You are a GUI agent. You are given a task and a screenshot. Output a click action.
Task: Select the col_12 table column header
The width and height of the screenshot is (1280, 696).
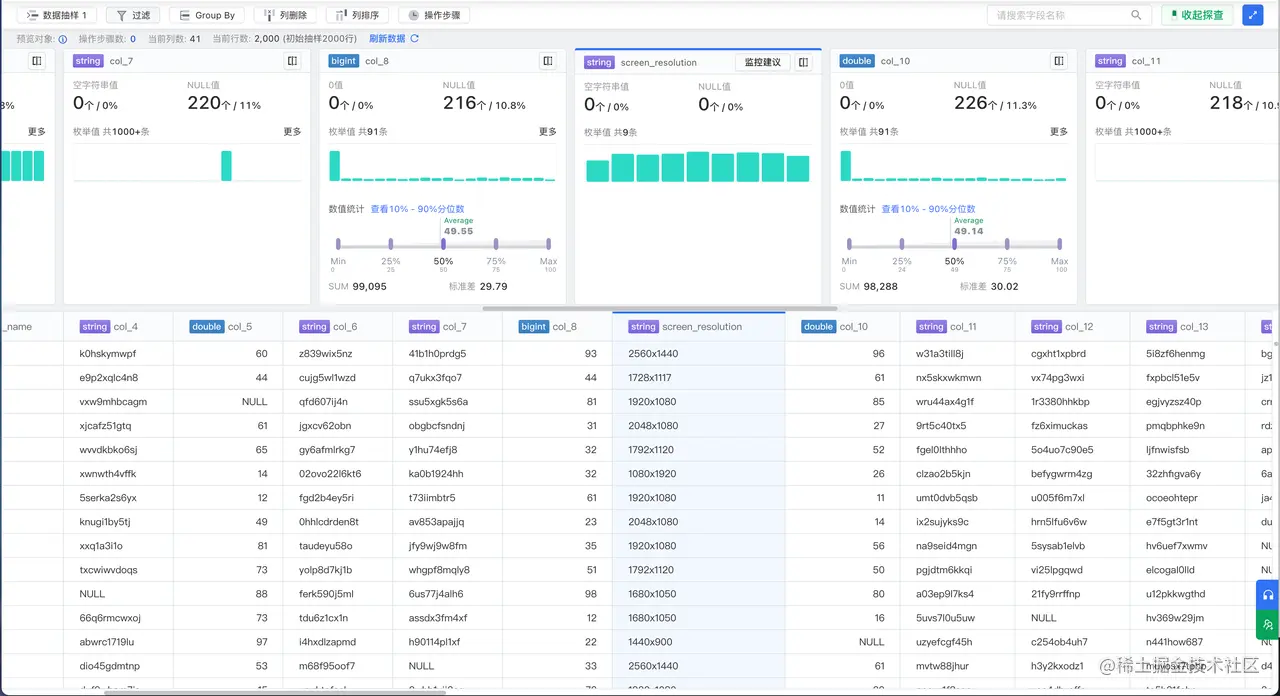(1073, 326)
